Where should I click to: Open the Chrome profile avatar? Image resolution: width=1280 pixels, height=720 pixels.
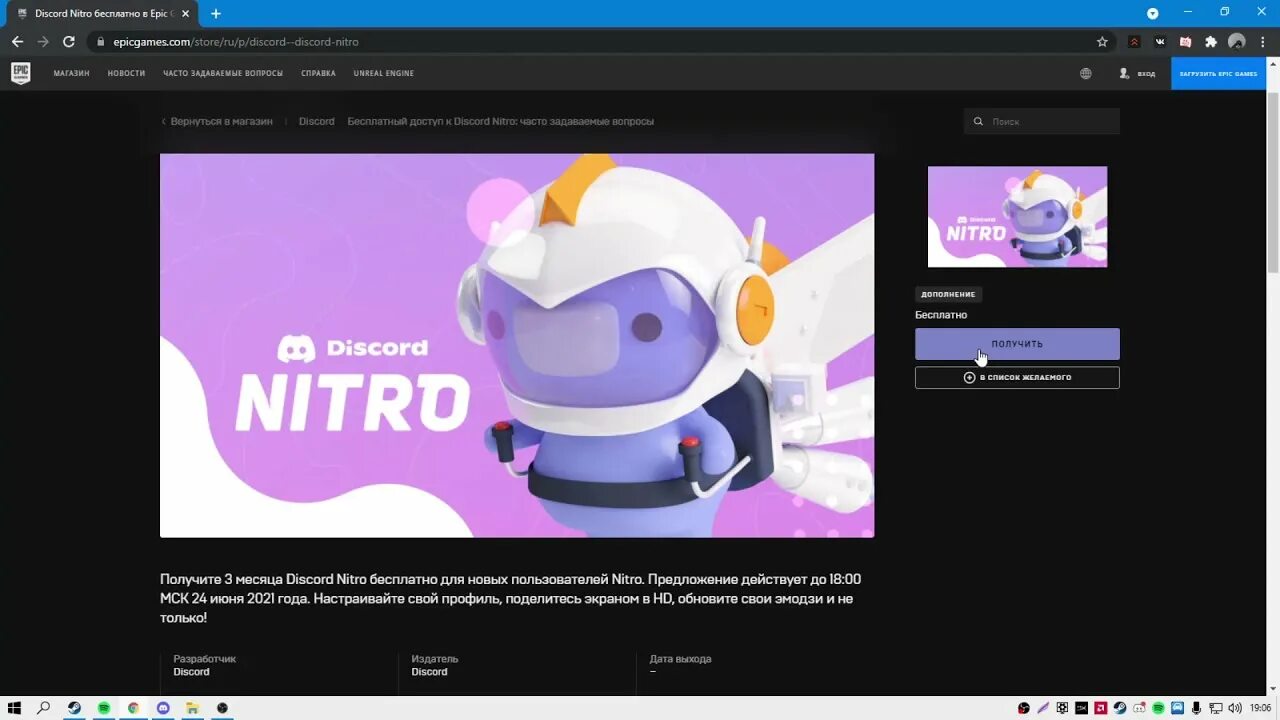click(1237, 42)
